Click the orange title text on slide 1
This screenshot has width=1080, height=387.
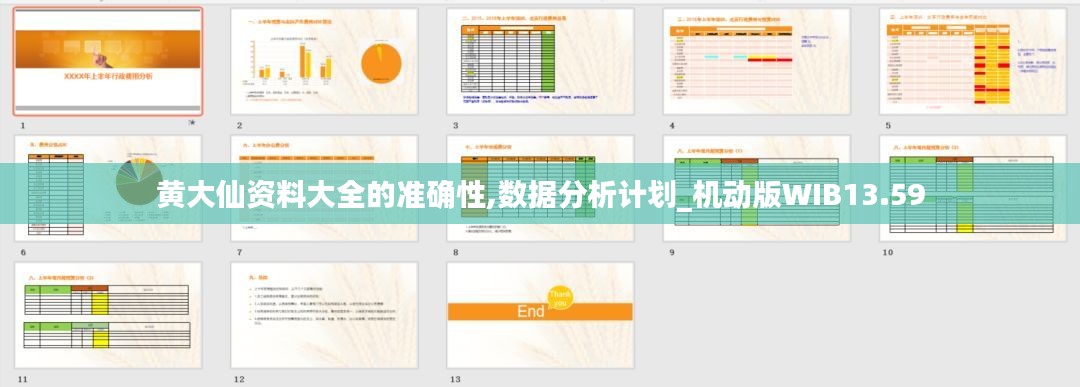108,76
